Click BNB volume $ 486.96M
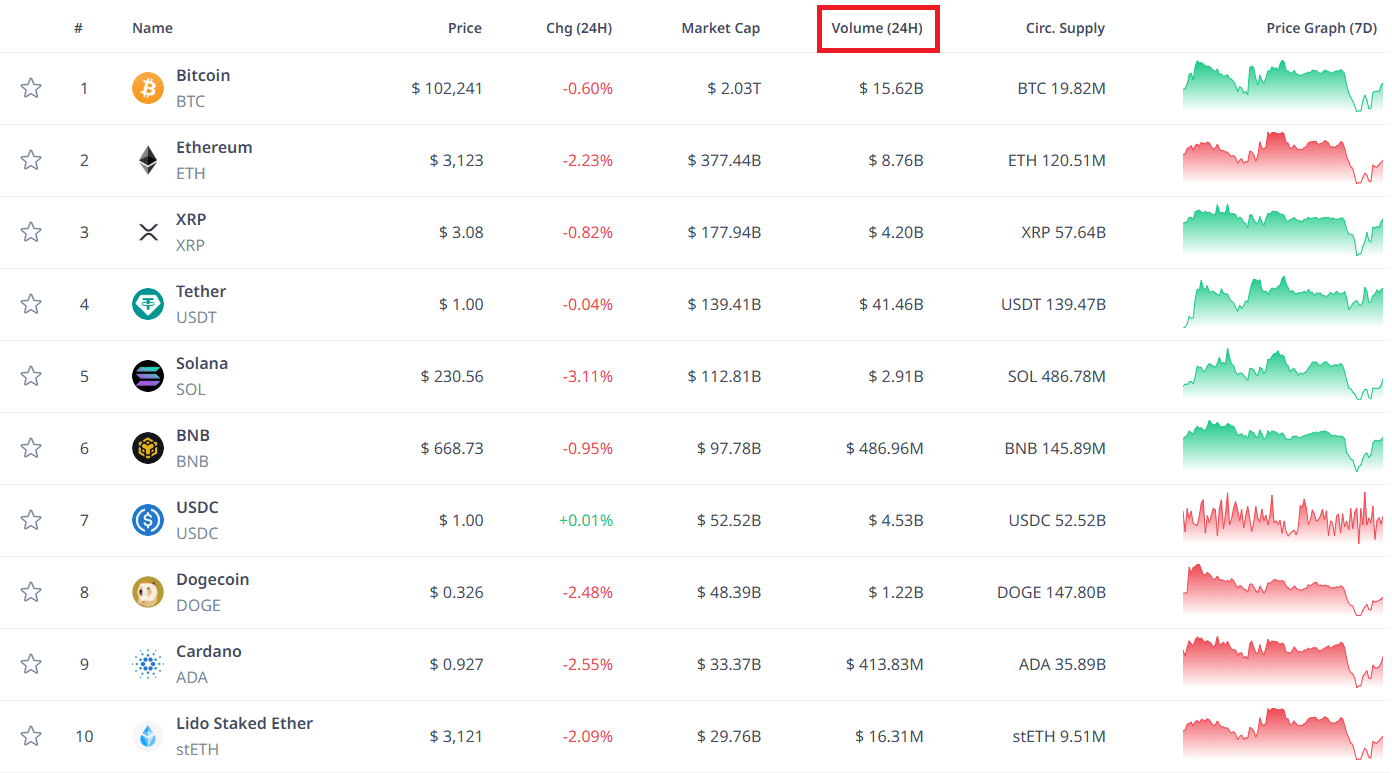 point(885,448)
